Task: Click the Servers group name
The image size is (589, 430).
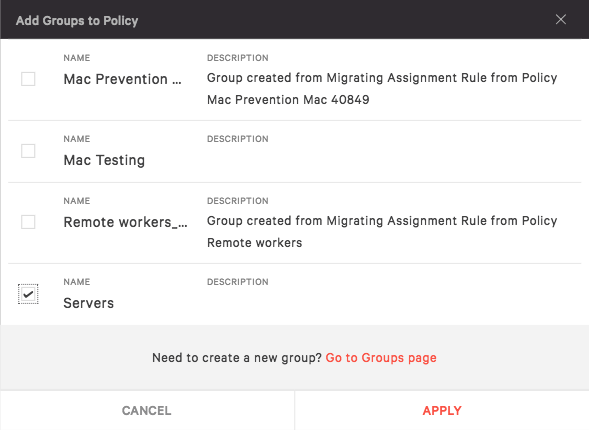Action: (89, 303)
